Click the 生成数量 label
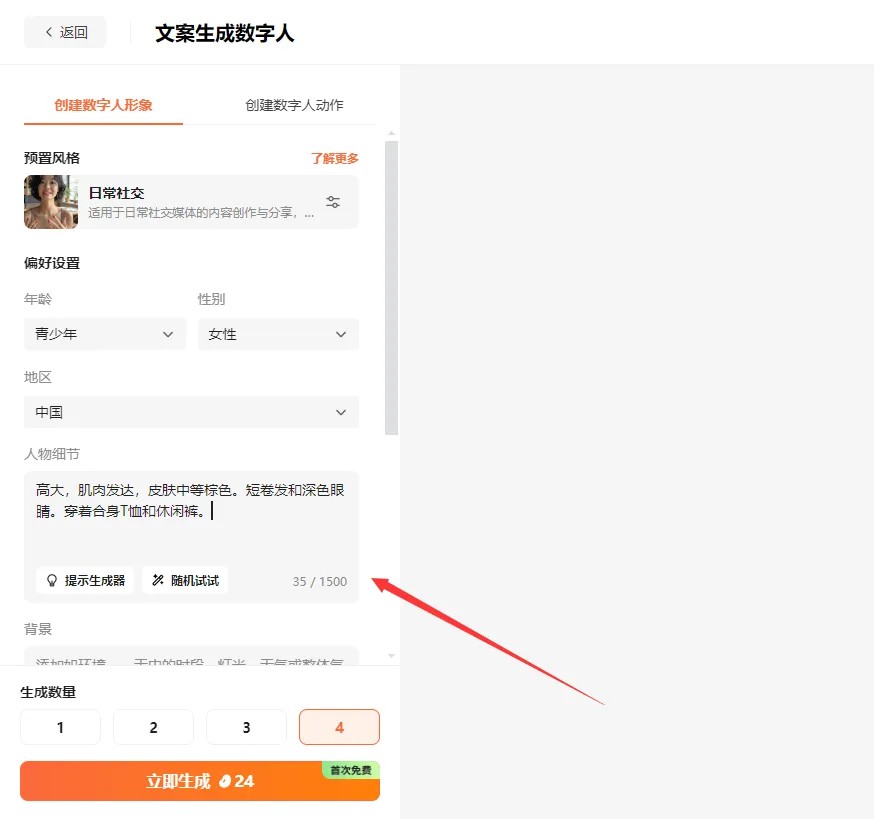Screen dimensions: 874x819 [x=48, y=692]
